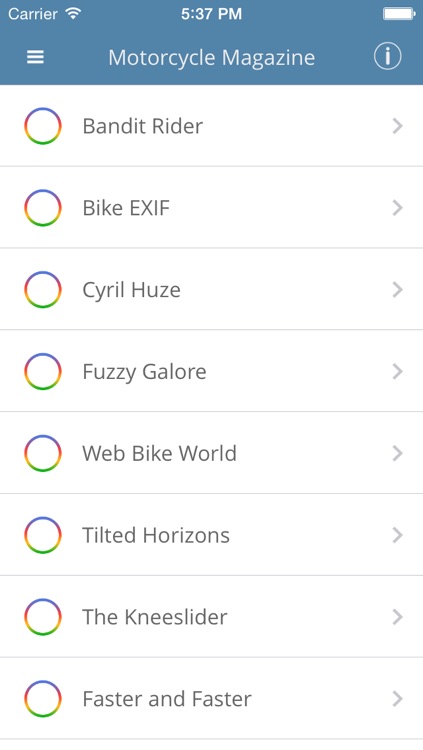Click the Motorcycle Magazine title
The image size is (423, 750).
[x=212, y=58]
